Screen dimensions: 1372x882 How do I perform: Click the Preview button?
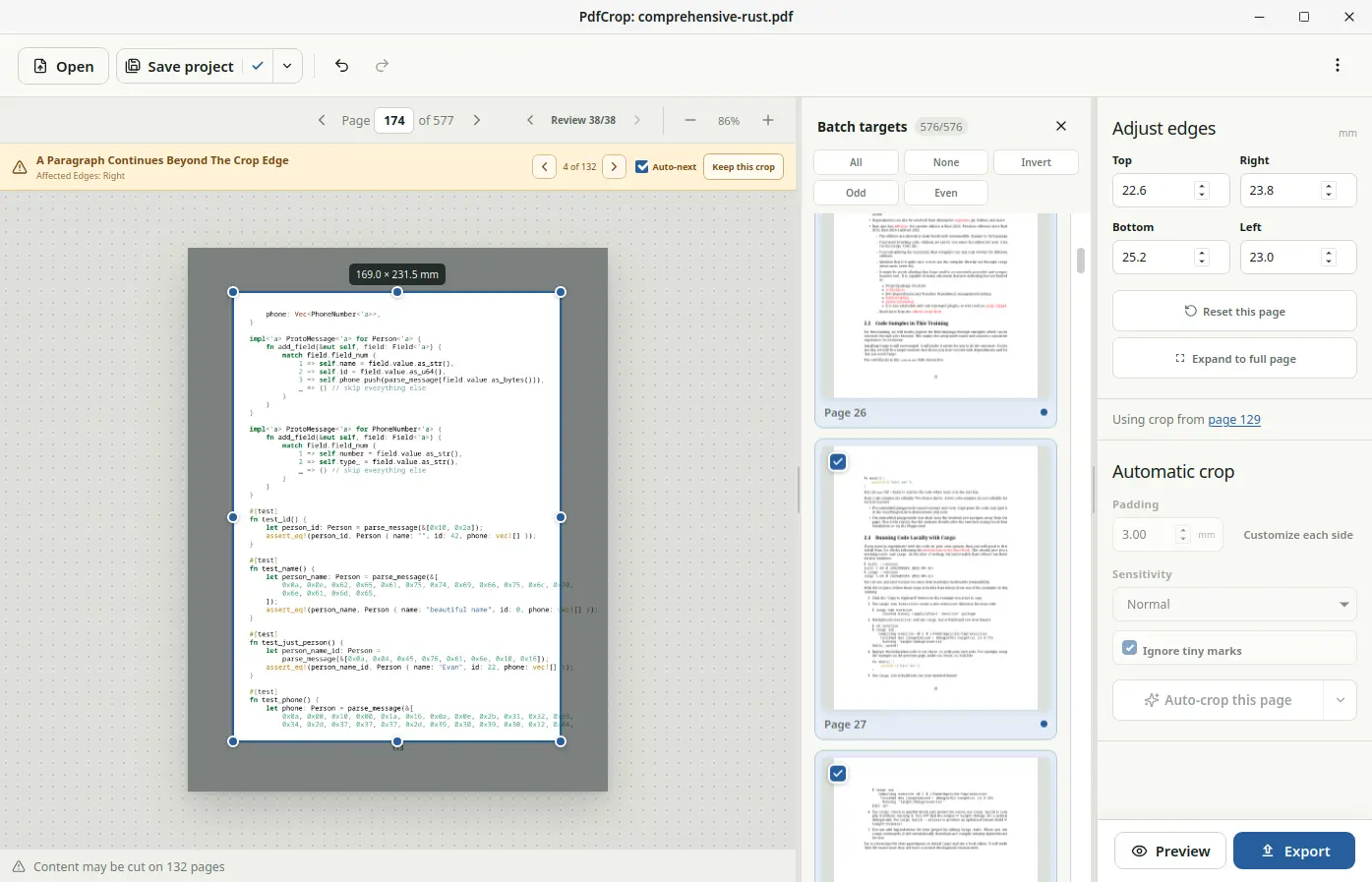coord(1170,852)
